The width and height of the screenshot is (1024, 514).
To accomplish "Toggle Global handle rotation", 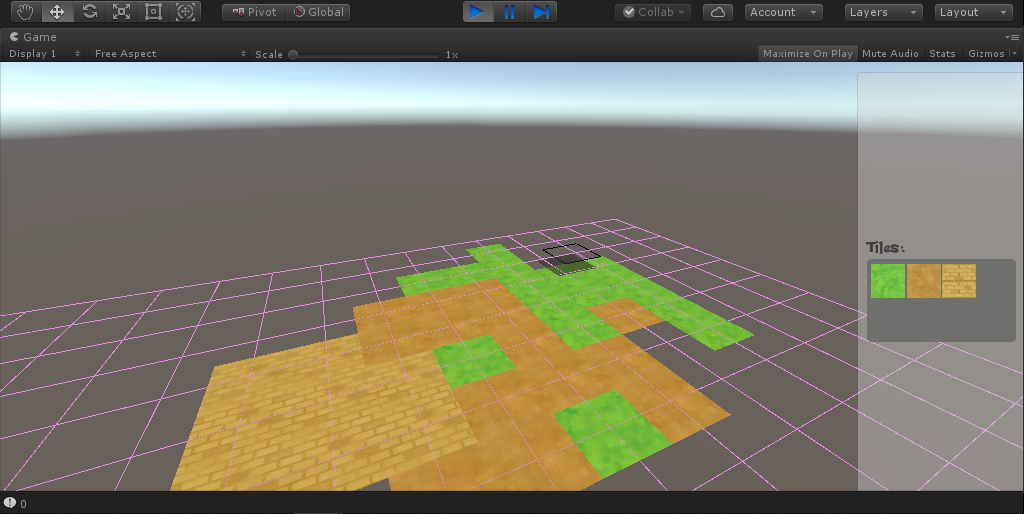I will pos(318,12).
